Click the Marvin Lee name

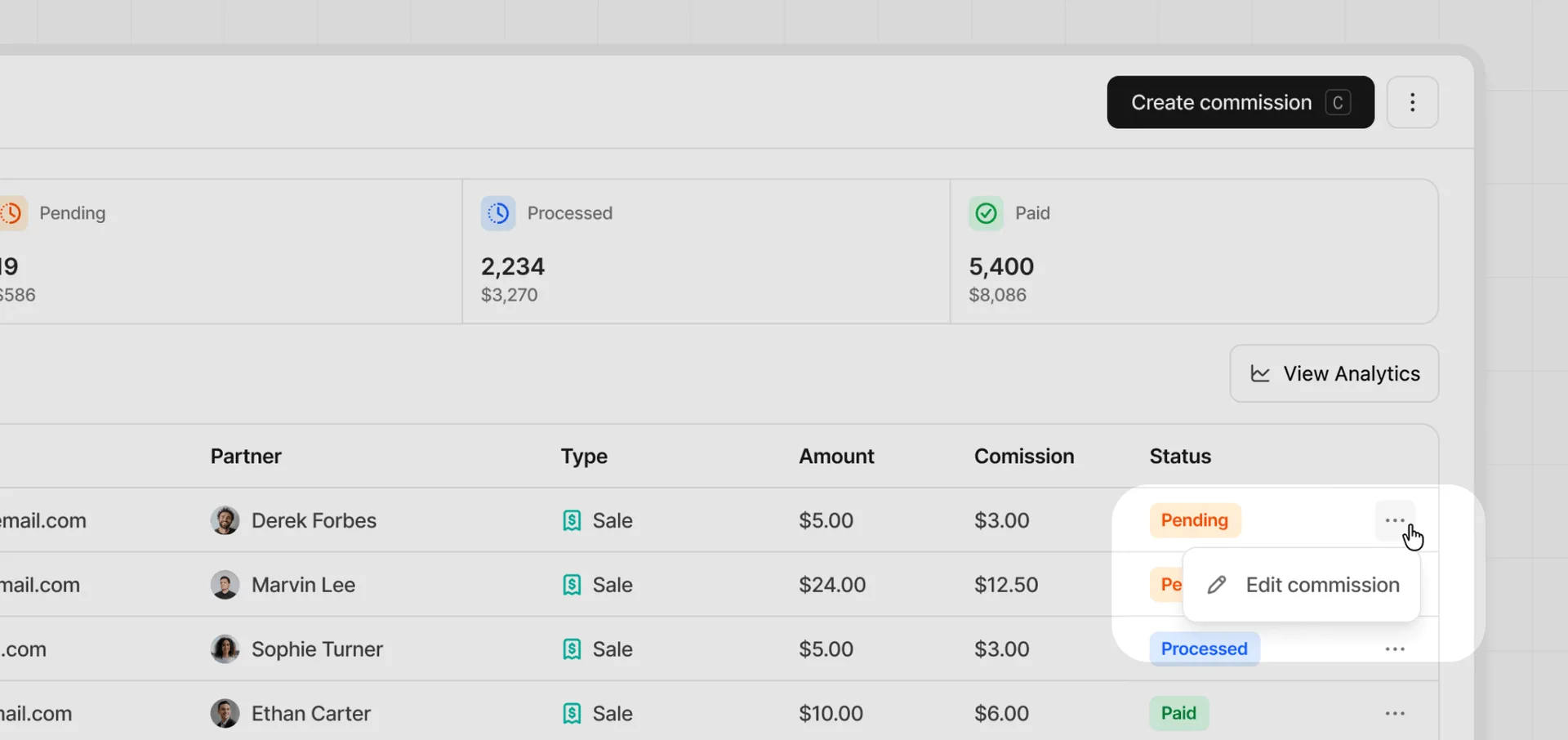(x=303, y=585)
